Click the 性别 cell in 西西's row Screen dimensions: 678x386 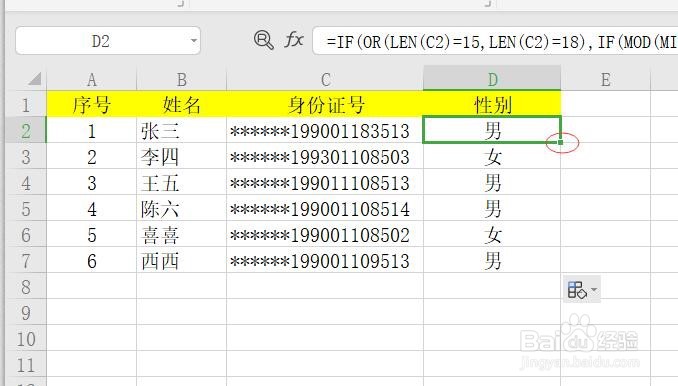tap(492, 260)
